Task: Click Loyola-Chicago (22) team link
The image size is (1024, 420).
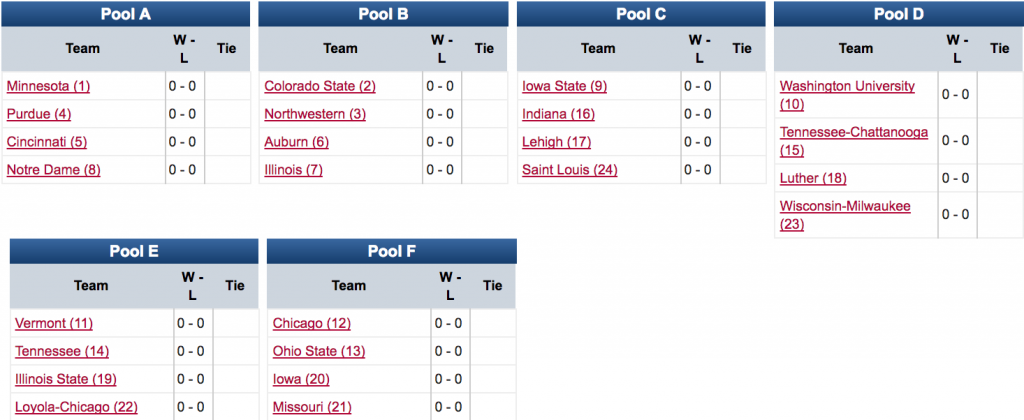Action: pos(76,407)
